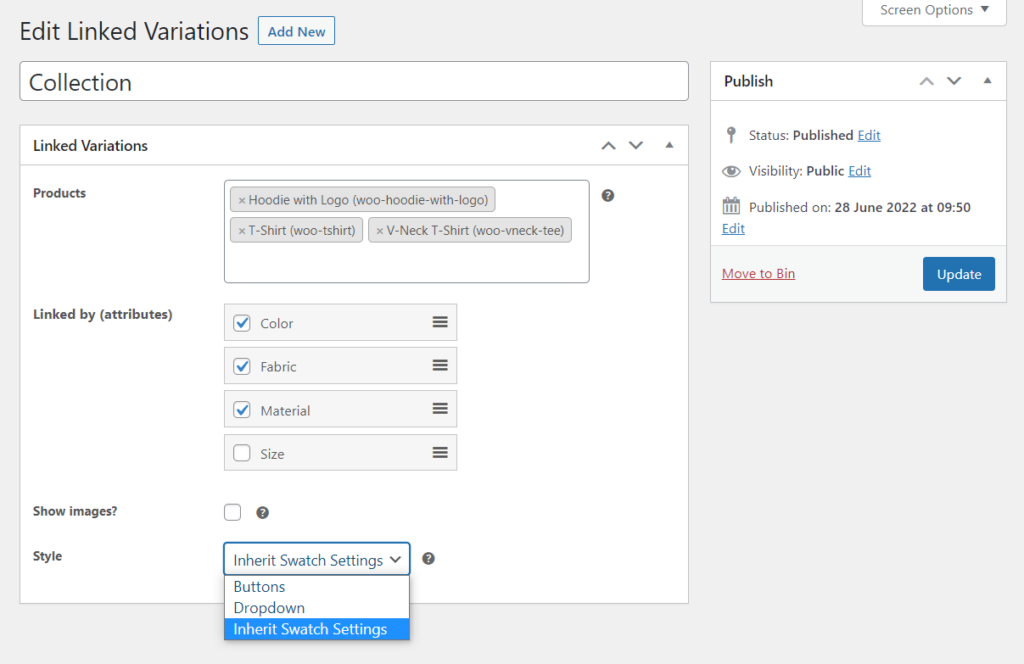Uncheck the Color attribute checkbox
The image size is (1024, 664).
242,323
